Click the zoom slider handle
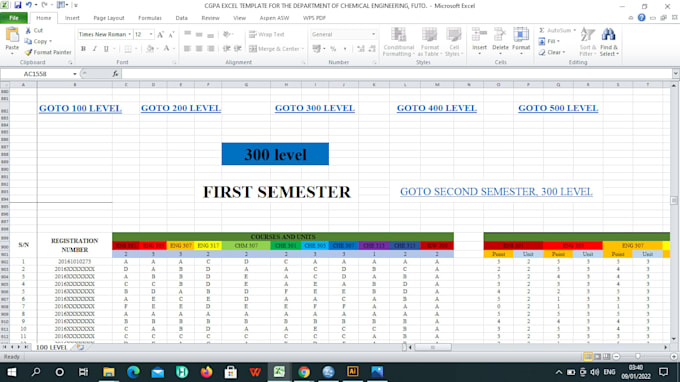Viewport: 680px width, 382px height. (x=638, y=356)
